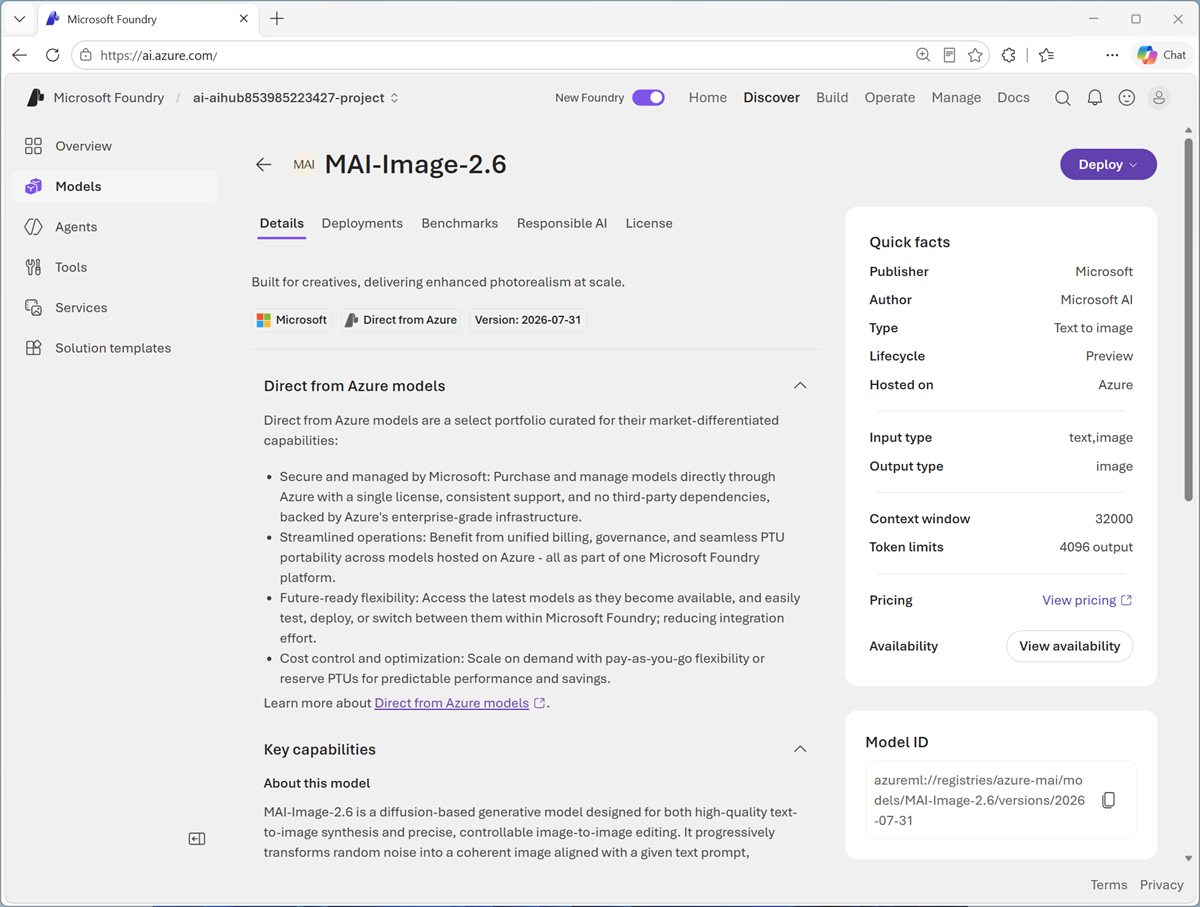Image resolution: width=1200 pixels, height=907 pixels.
Task: Click the browser address bar URL
Action: (160, 56)
